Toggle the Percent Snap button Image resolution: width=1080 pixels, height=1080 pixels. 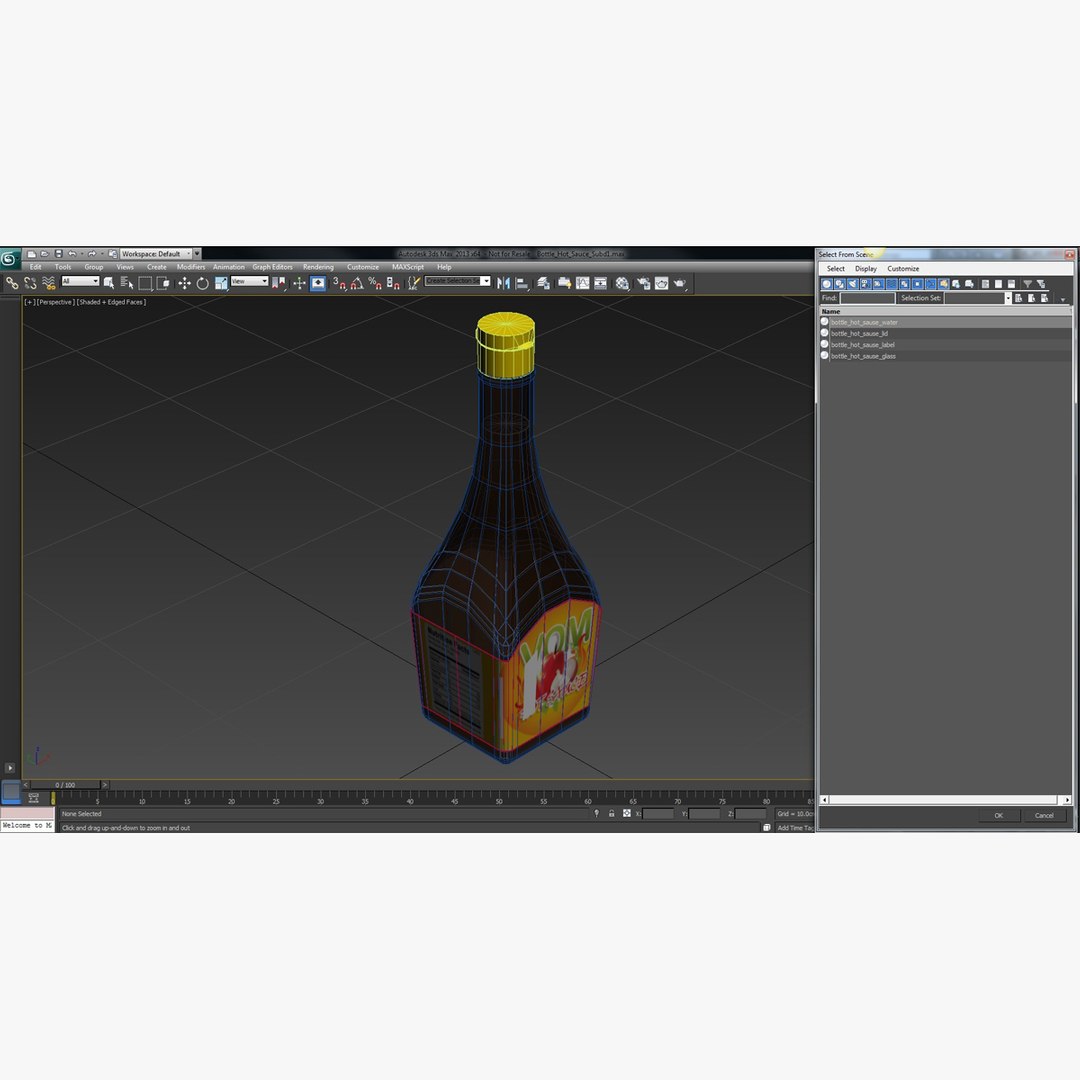point(375,283)
